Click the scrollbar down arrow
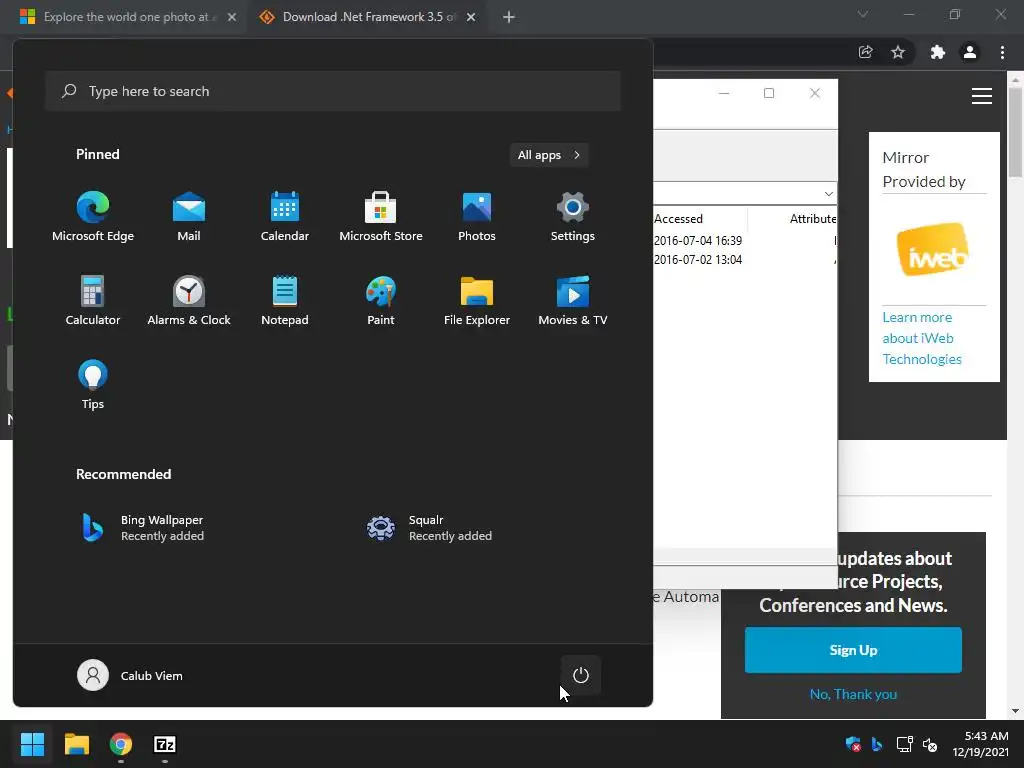The image size is (1024, 768). tap(1015, 711)
